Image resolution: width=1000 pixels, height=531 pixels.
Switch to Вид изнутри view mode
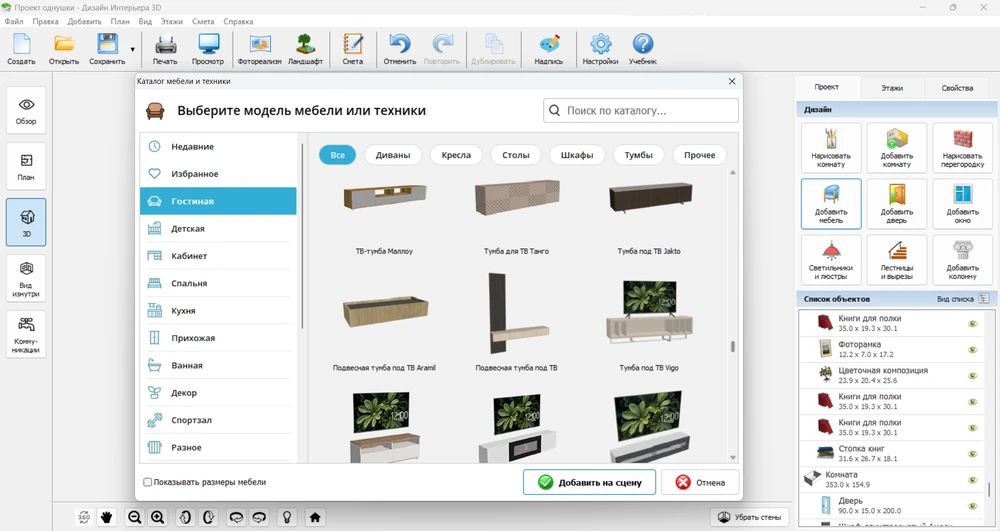[26, 278]
